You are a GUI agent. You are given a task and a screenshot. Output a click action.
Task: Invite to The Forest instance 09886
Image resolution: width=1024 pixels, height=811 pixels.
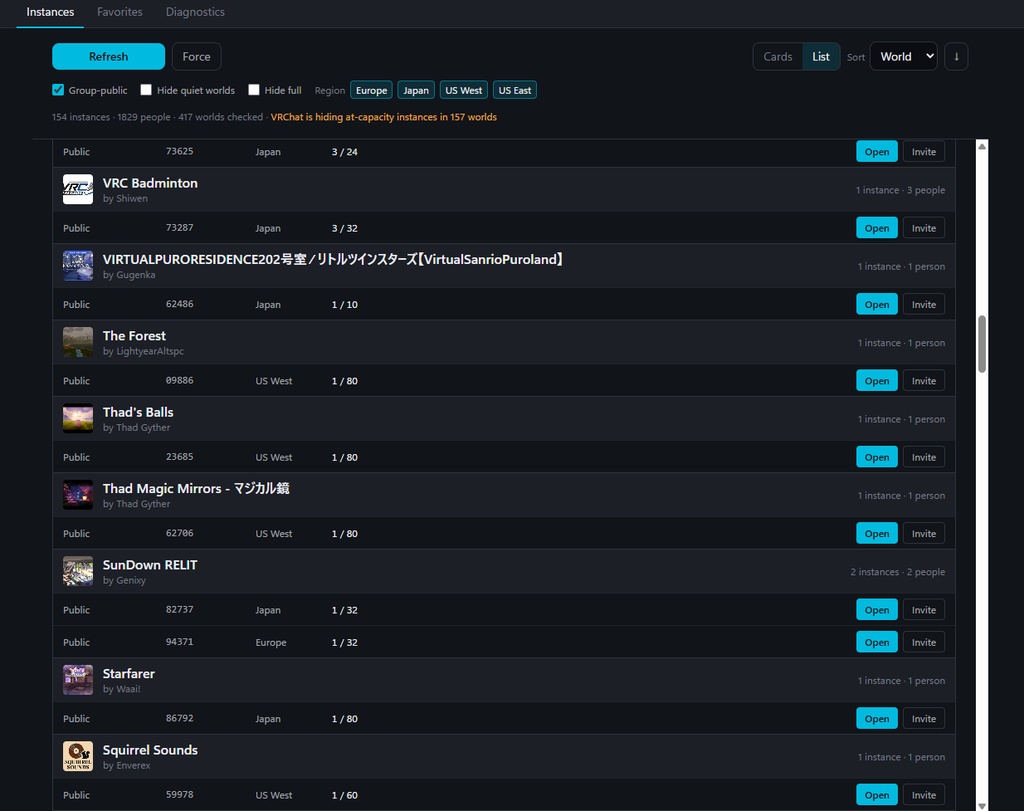tap(924, 381)
